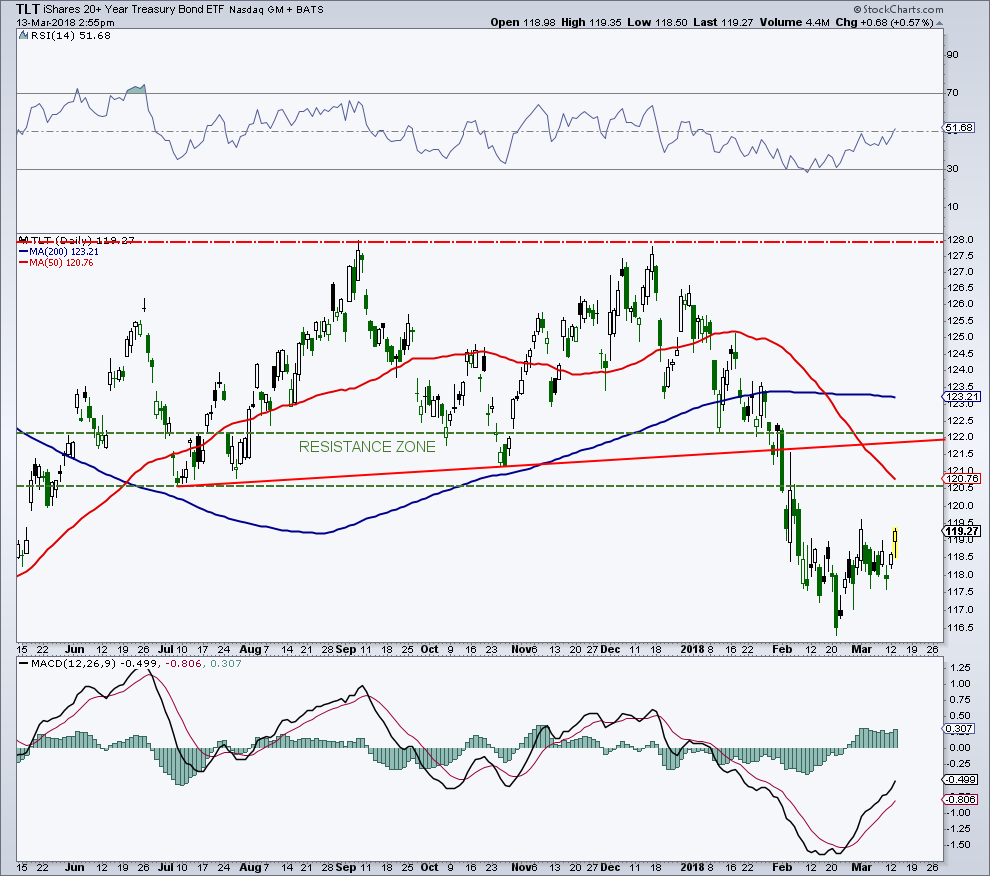This screenshot has height=876, width=990.
Task: Click the 70 overbought level on the RSI axis
Action: [x=952, y=93]
